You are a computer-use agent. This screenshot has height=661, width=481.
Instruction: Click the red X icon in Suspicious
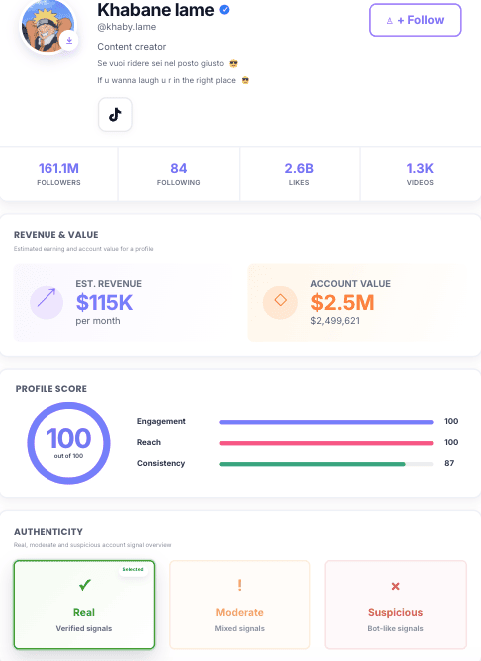pos(395,586)
